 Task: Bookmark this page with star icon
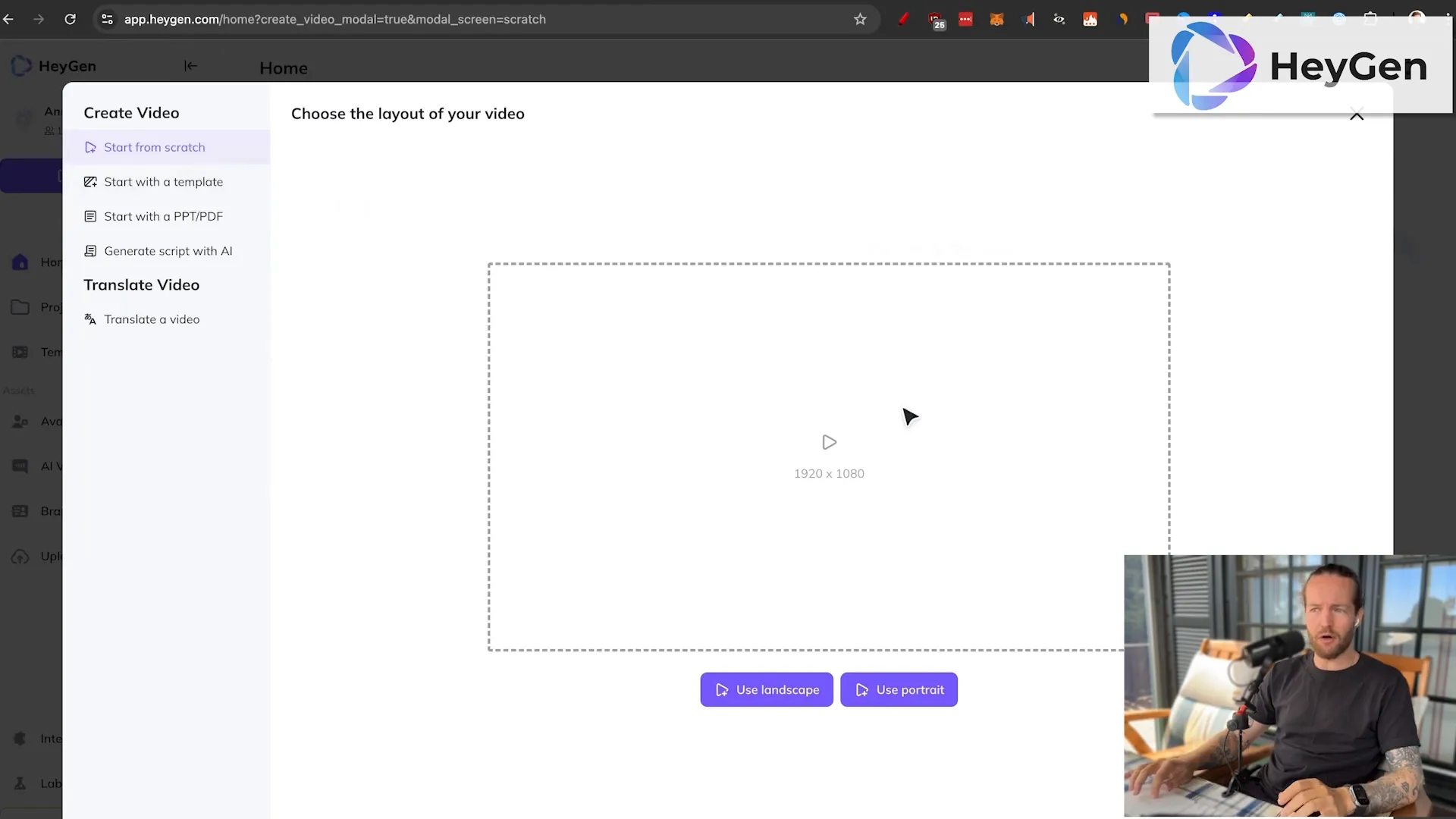(860, 19)
